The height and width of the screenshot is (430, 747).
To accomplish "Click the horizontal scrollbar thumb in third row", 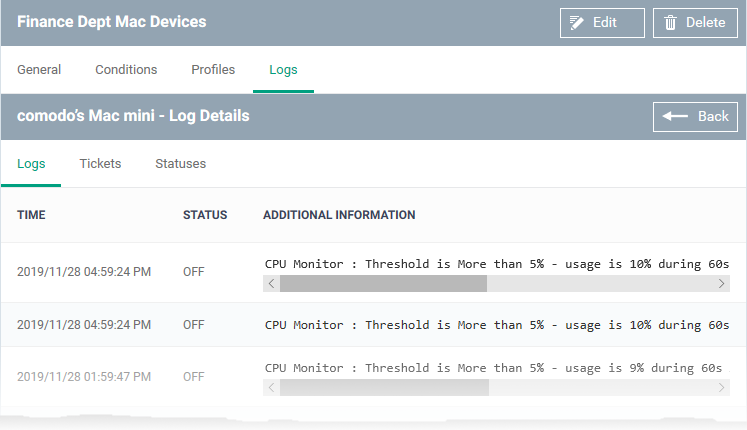I will click(384, 388).
